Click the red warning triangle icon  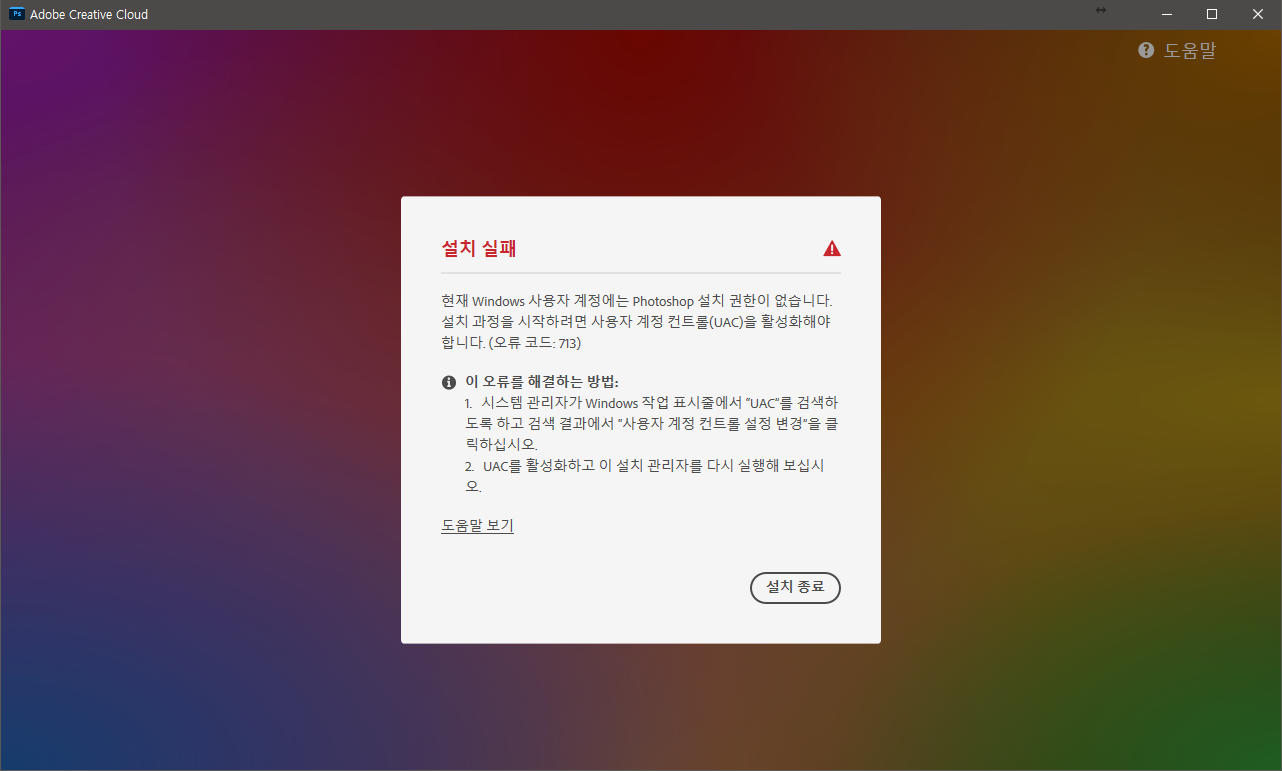832,249
